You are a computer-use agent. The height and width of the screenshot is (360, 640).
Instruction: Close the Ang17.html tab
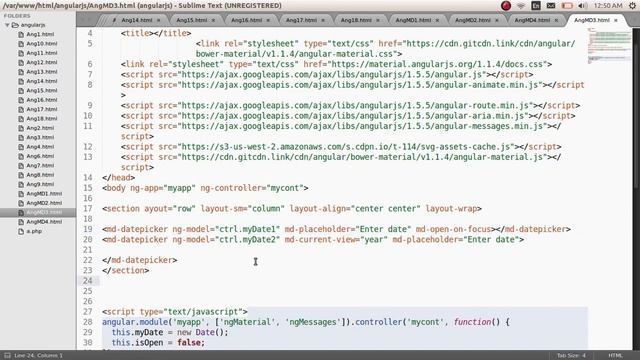pyautogui.click(x=323, y=20)
